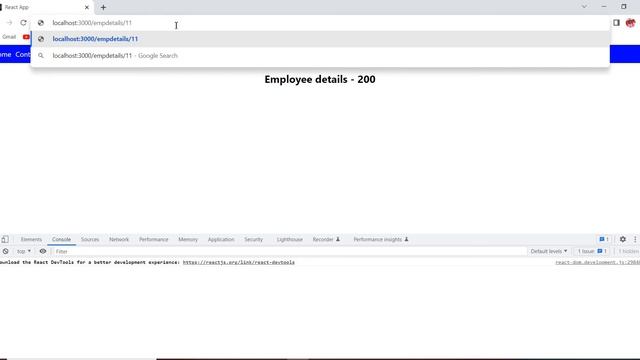Image resolution: width=640 pixels, height=360 pixels.
Task: Click the 1 hidden messages label
Action: click(x=628, y=251)
